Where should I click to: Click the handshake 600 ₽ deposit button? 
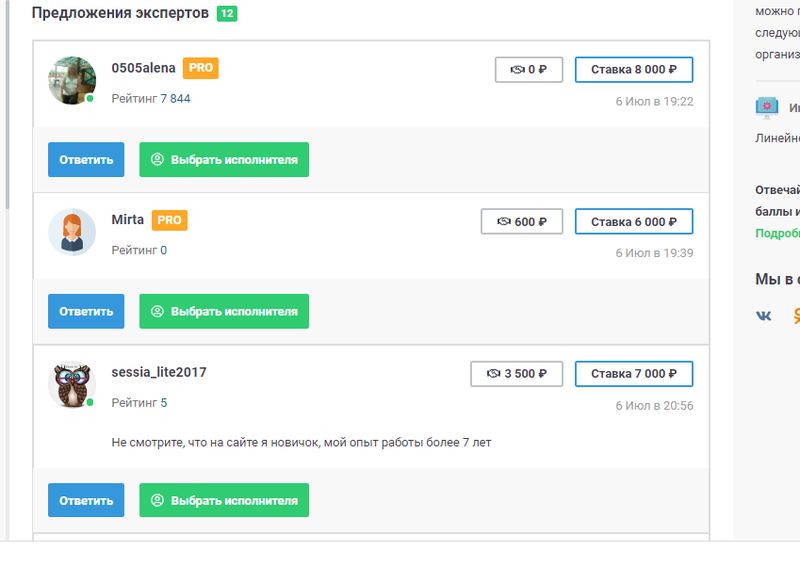[521, 222]
